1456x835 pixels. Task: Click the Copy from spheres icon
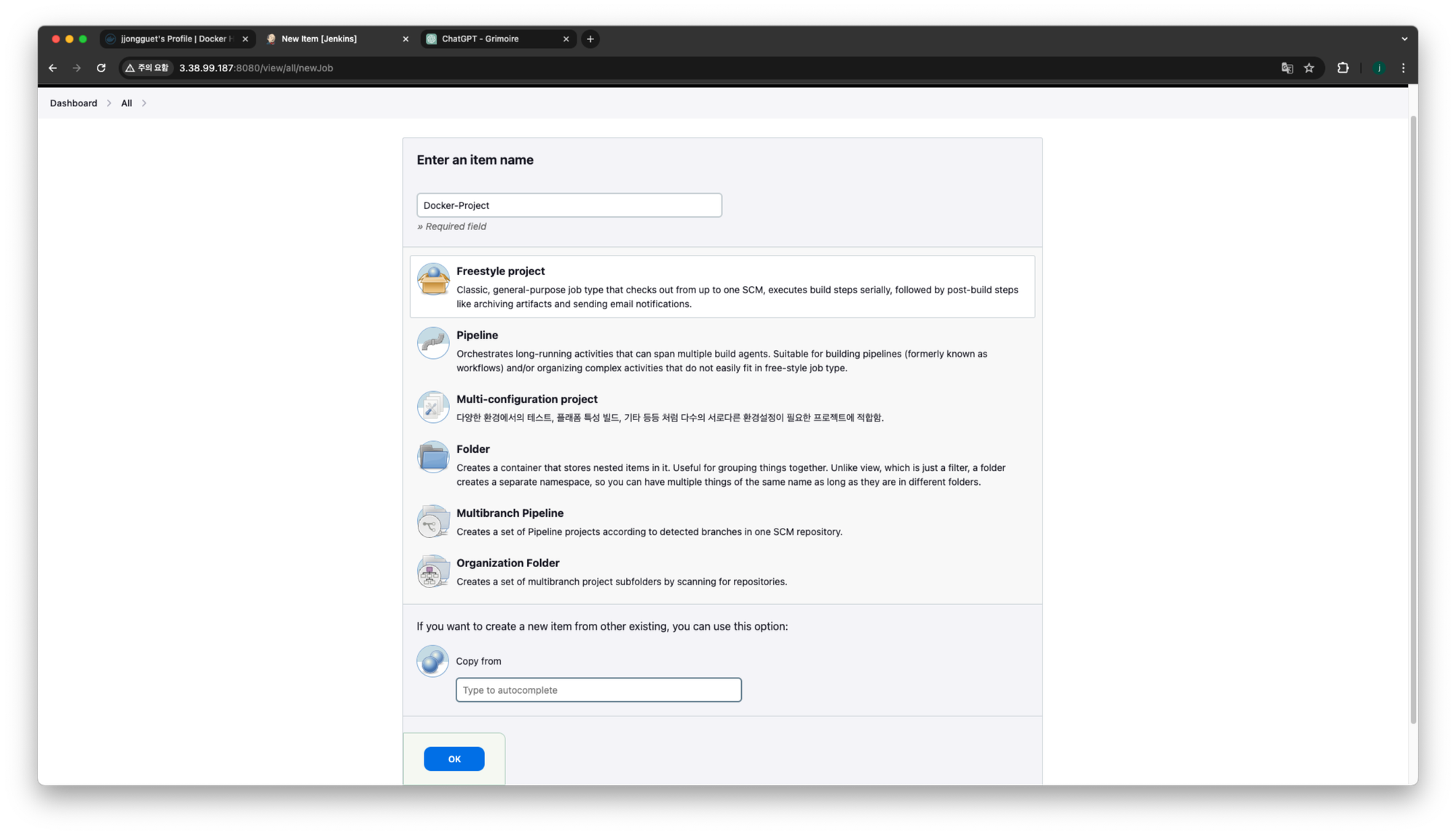point(432,661)
